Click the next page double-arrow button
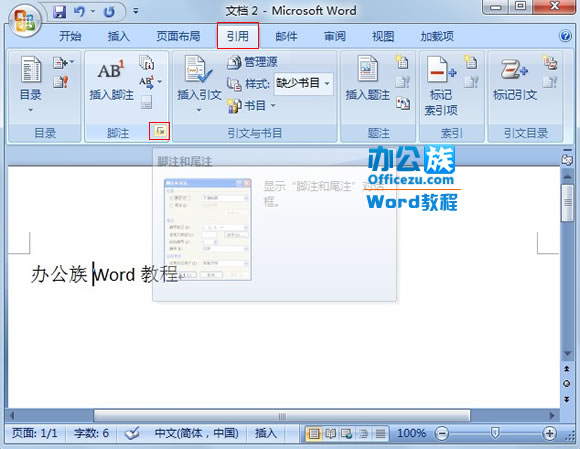 (x=567, y=399)
